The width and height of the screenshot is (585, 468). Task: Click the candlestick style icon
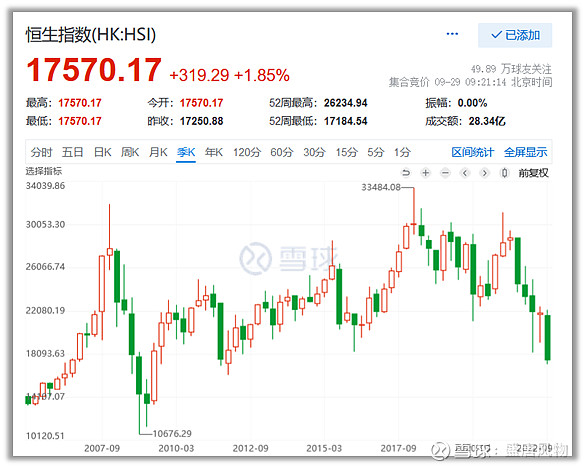[504, 173]
